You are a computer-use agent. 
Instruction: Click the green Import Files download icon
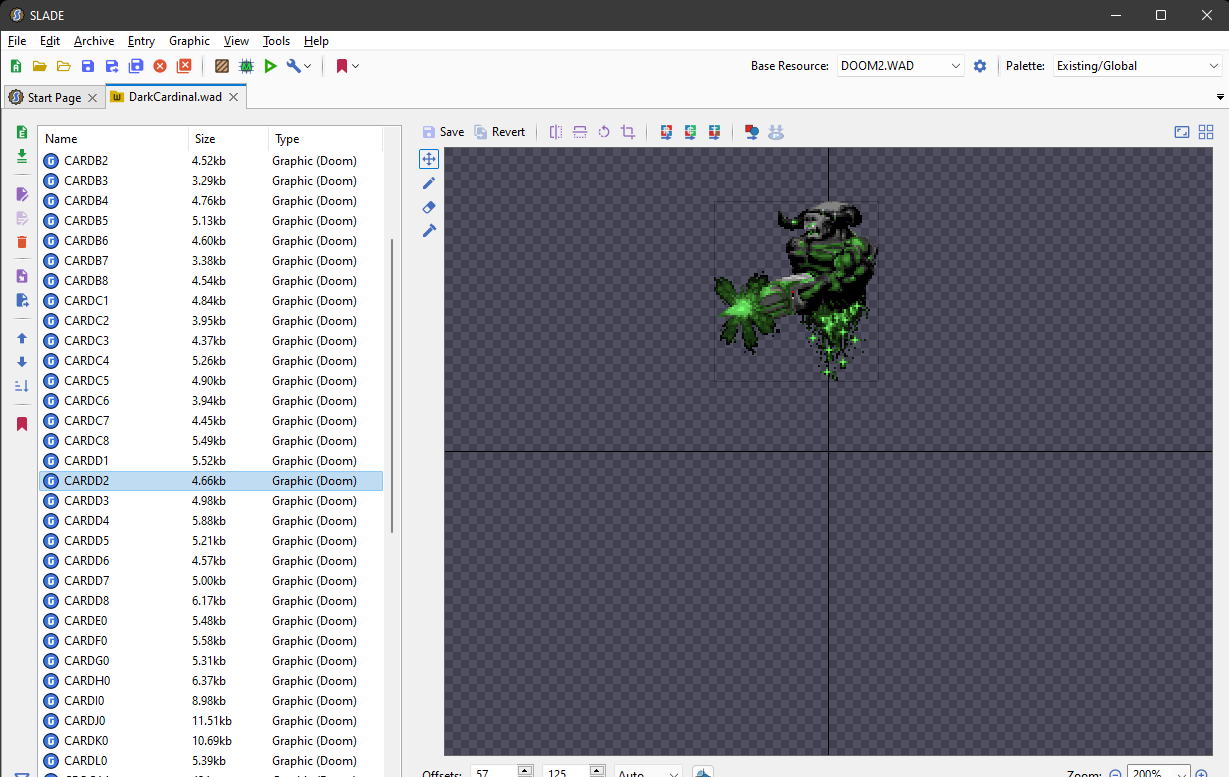pyautogui.click(x=22, y=156)
